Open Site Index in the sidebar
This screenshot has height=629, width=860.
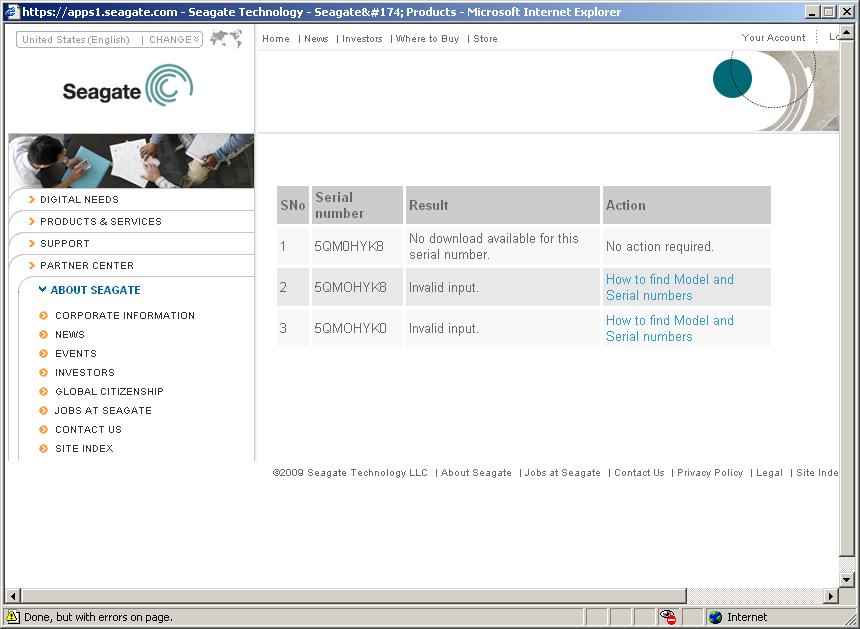coord(84,449)
